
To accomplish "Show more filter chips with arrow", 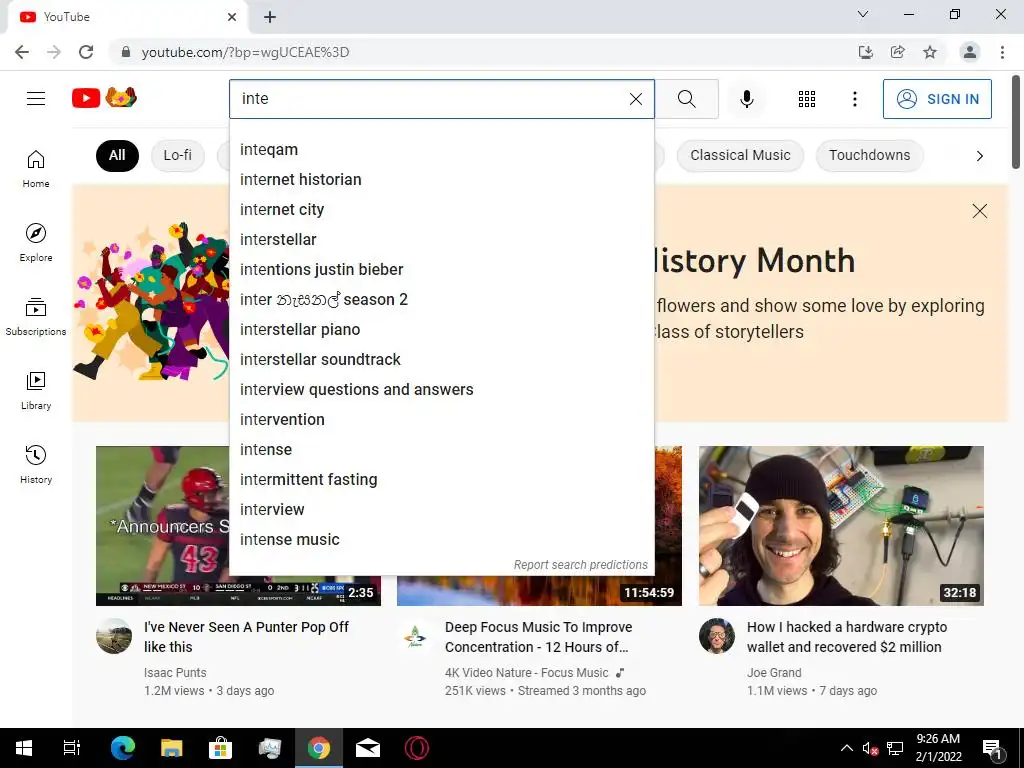I will click(979, 156).
